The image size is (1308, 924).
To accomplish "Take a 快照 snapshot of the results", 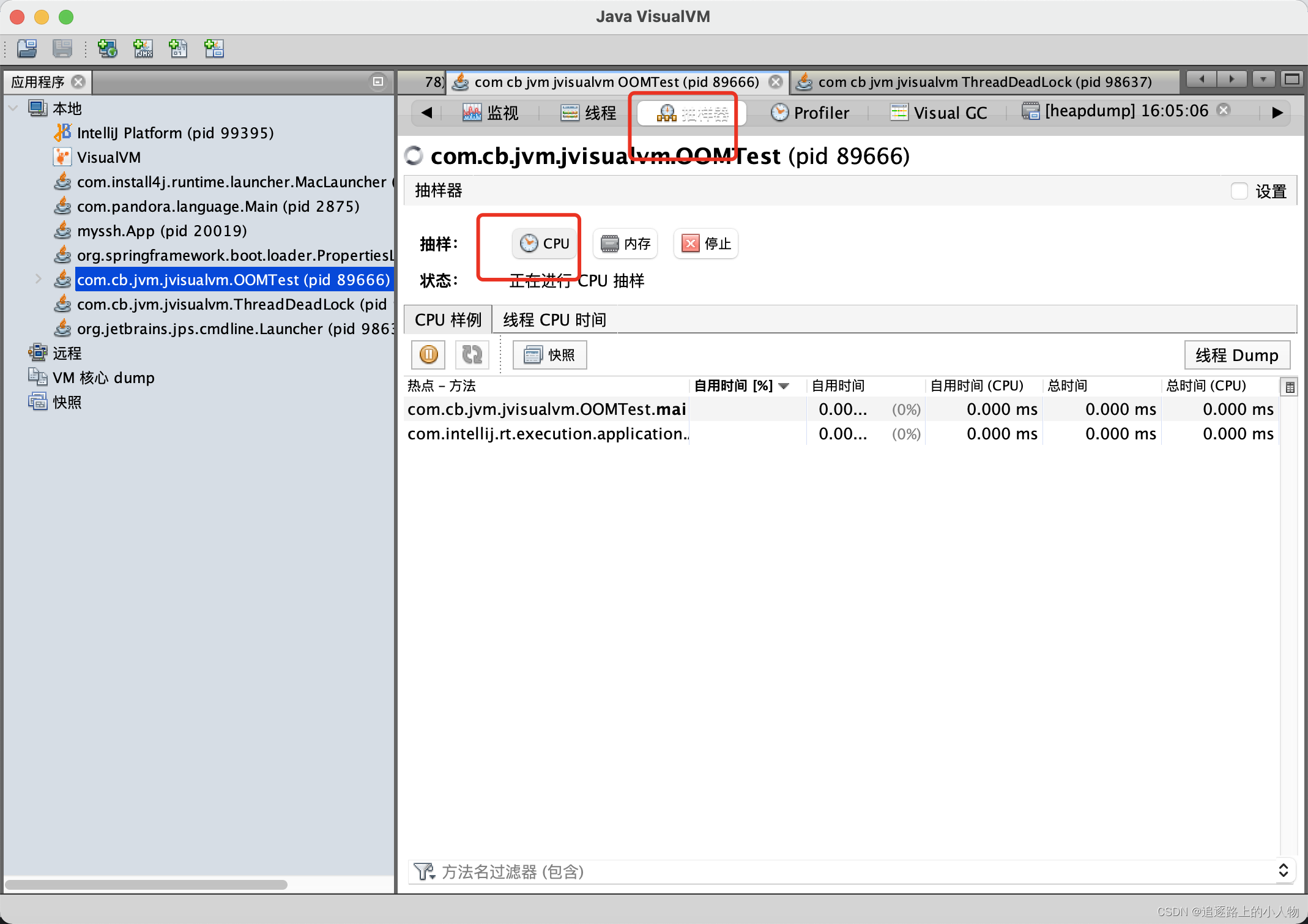I will click(x=549, y=355).
